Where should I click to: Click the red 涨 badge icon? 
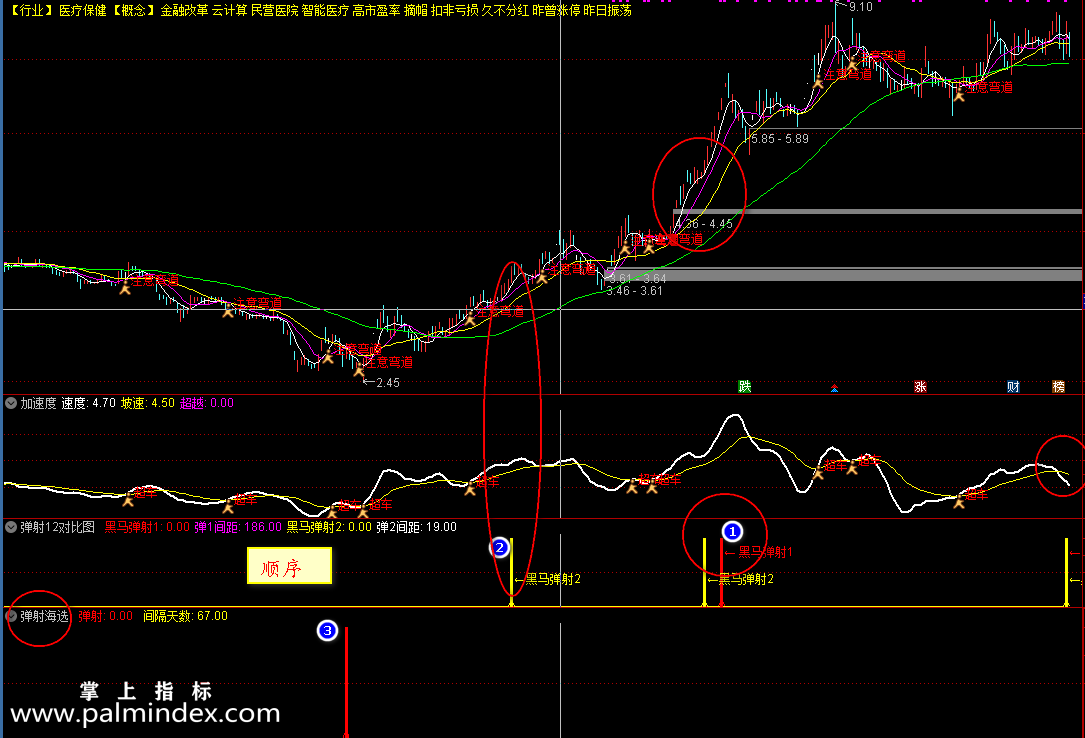[920, 387]
